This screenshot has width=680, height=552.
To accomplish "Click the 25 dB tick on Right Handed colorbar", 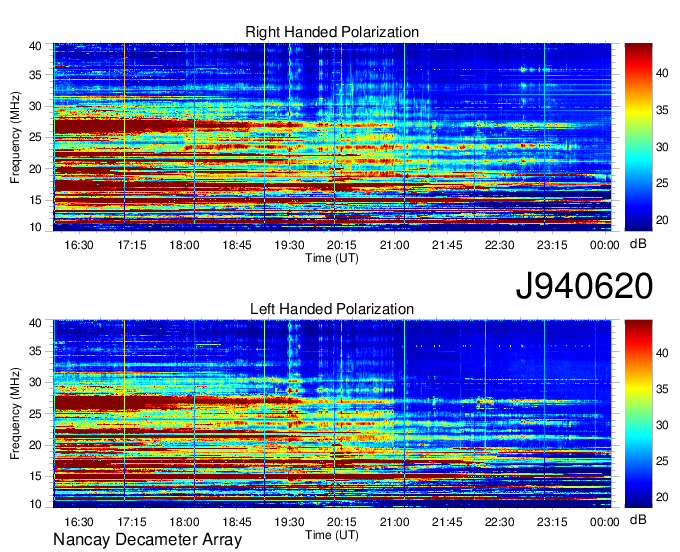I will tap(662, 183).
